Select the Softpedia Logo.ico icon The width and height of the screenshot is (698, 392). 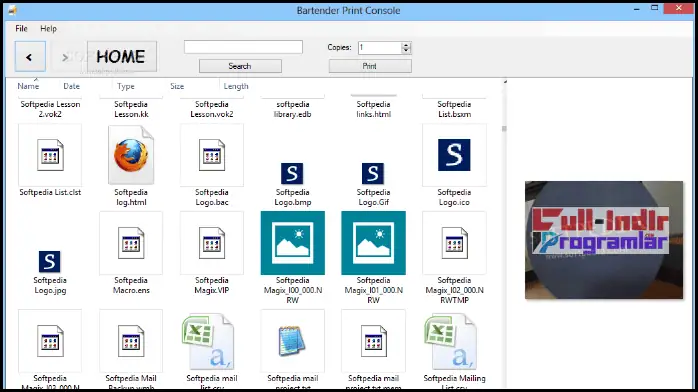coord(454,155)
